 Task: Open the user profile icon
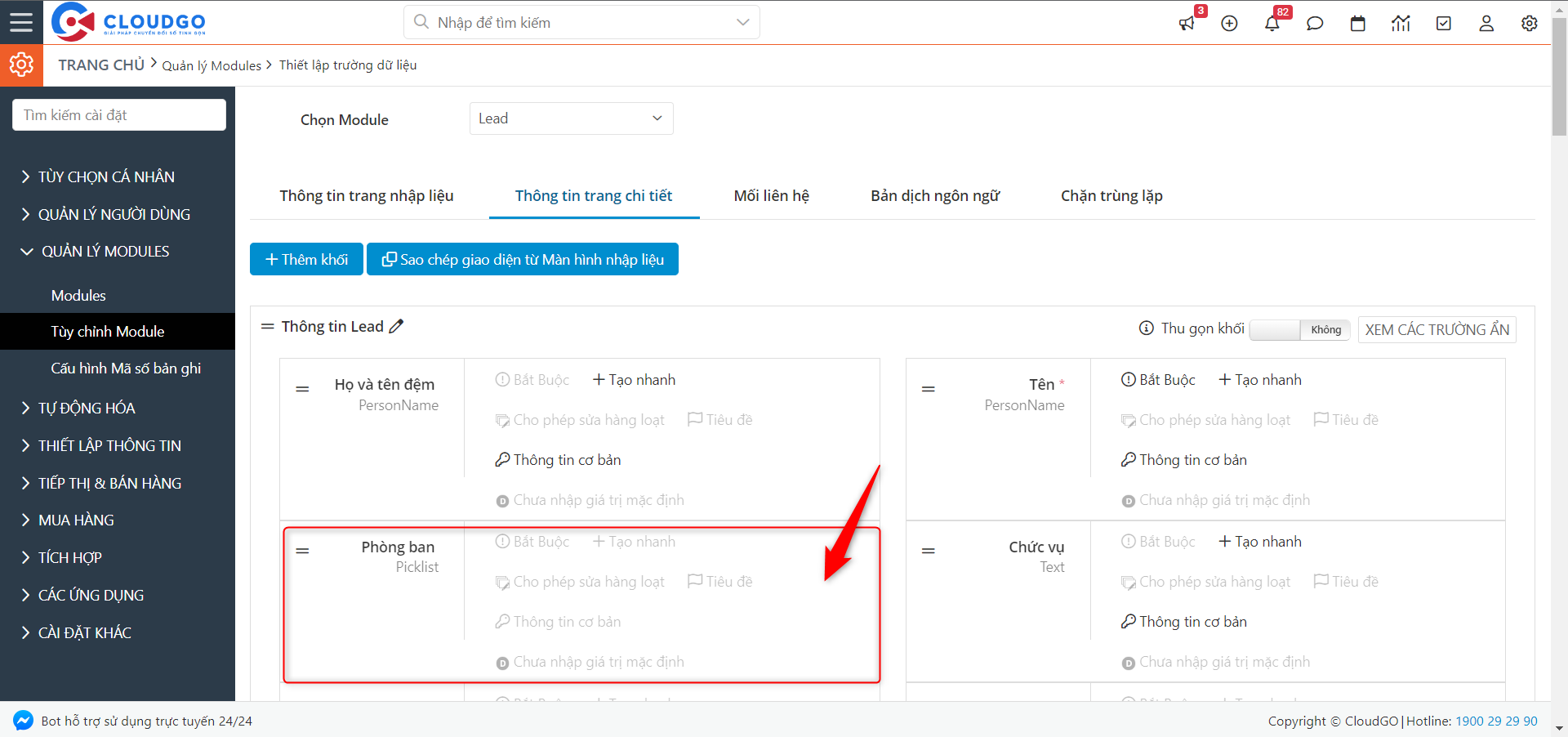(1486, 24)
